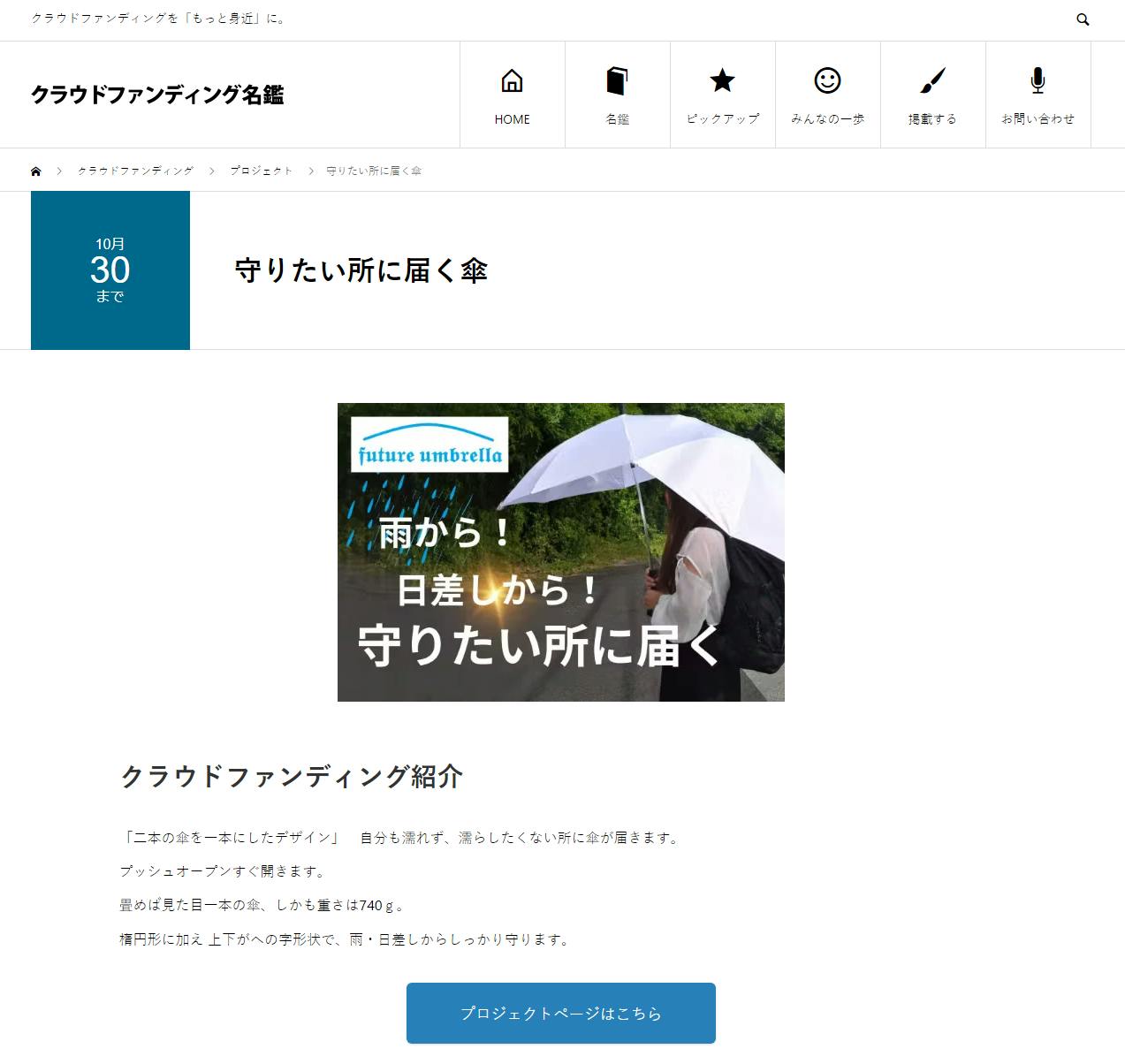1125x1064 pixels.
Task: Select the お問い合わせ text label in navigation
Action: pyautogui.click(x=1038, y=119)
